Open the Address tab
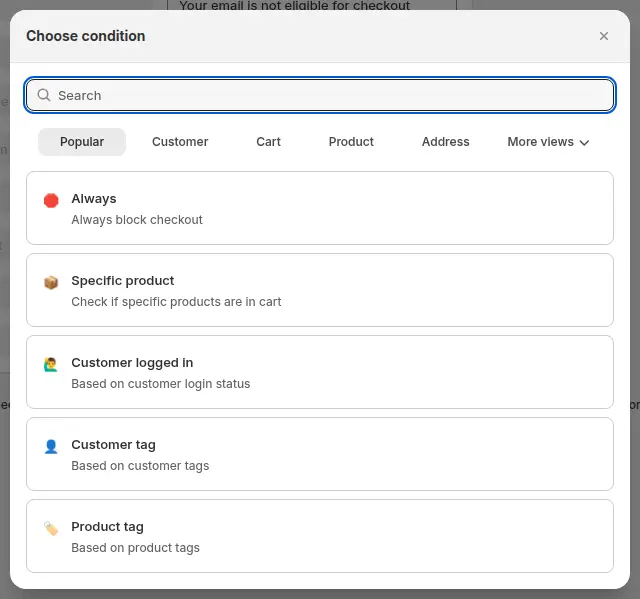 pyautogui.click(x=445, y=142)
